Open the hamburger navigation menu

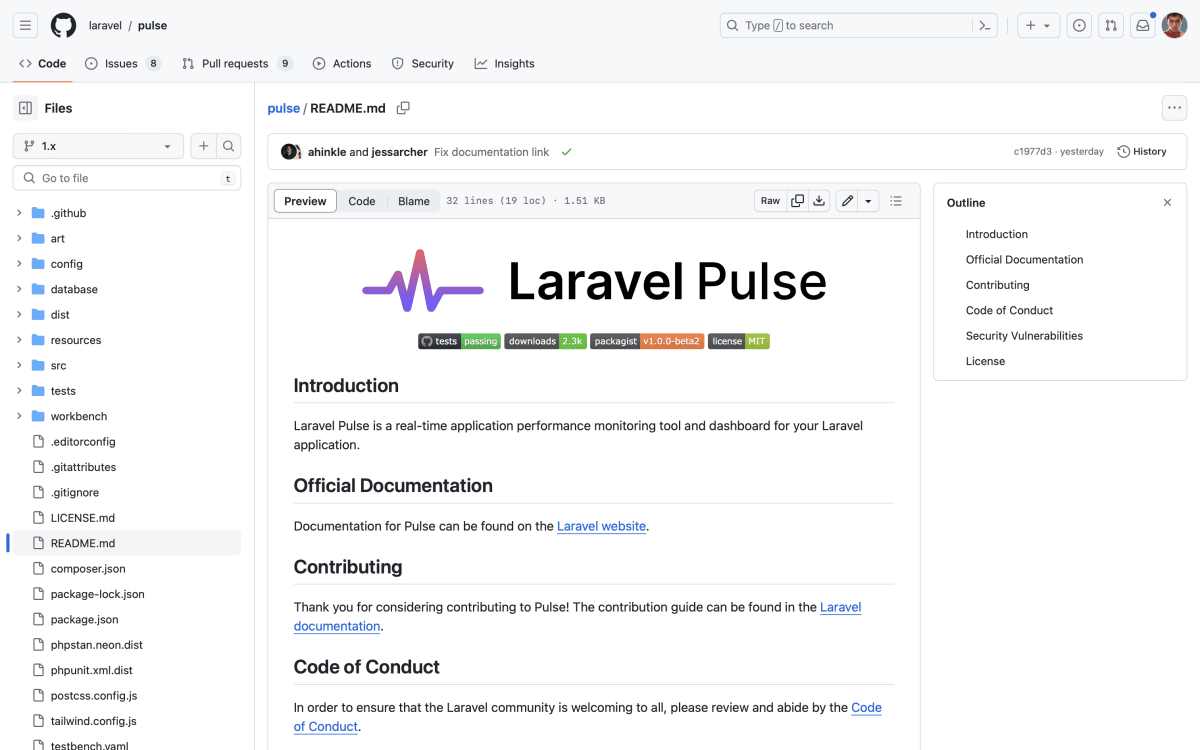(25, 26)
